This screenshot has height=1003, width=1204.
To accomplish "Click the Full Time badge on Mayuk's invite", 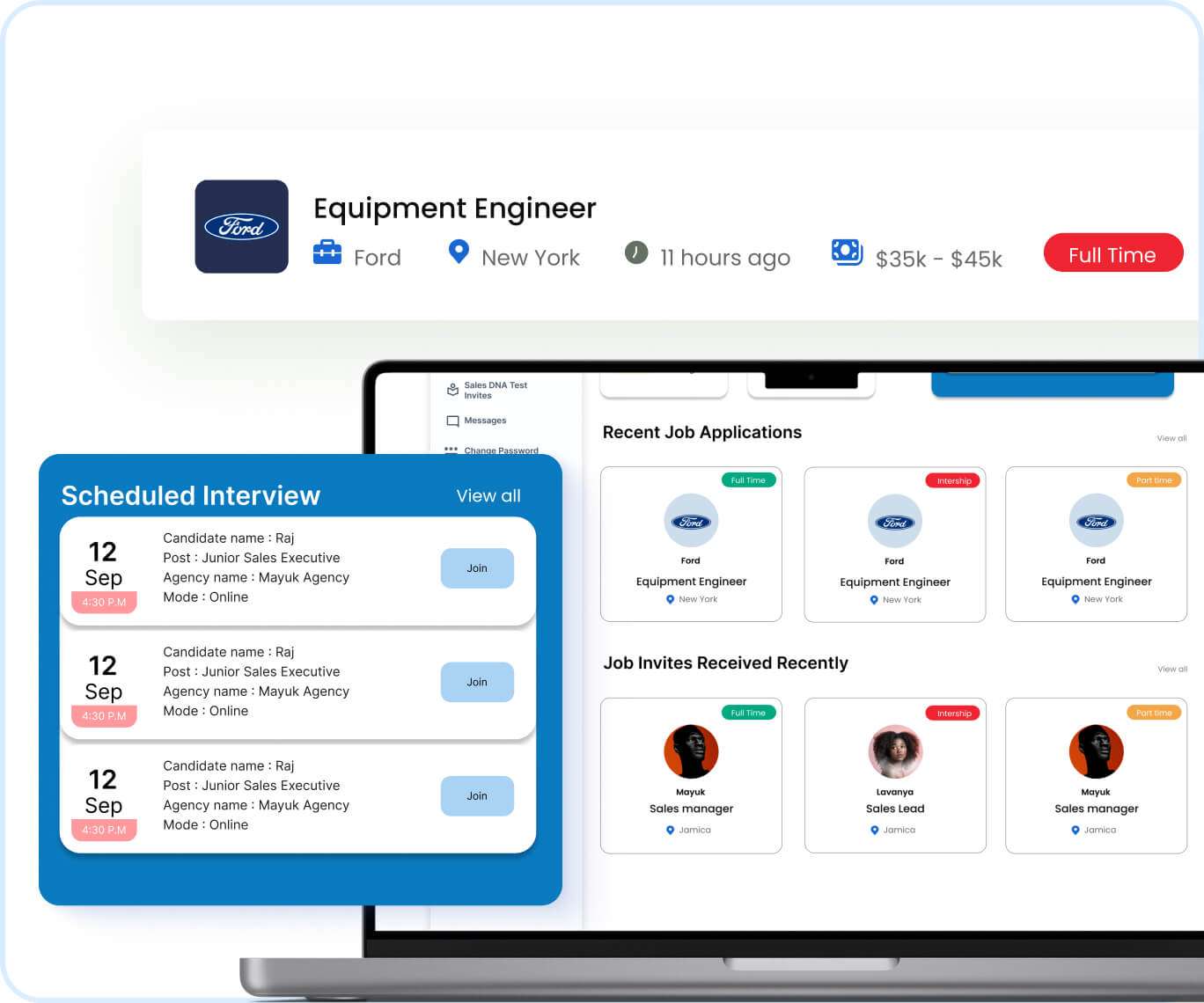I will [748, 713].
